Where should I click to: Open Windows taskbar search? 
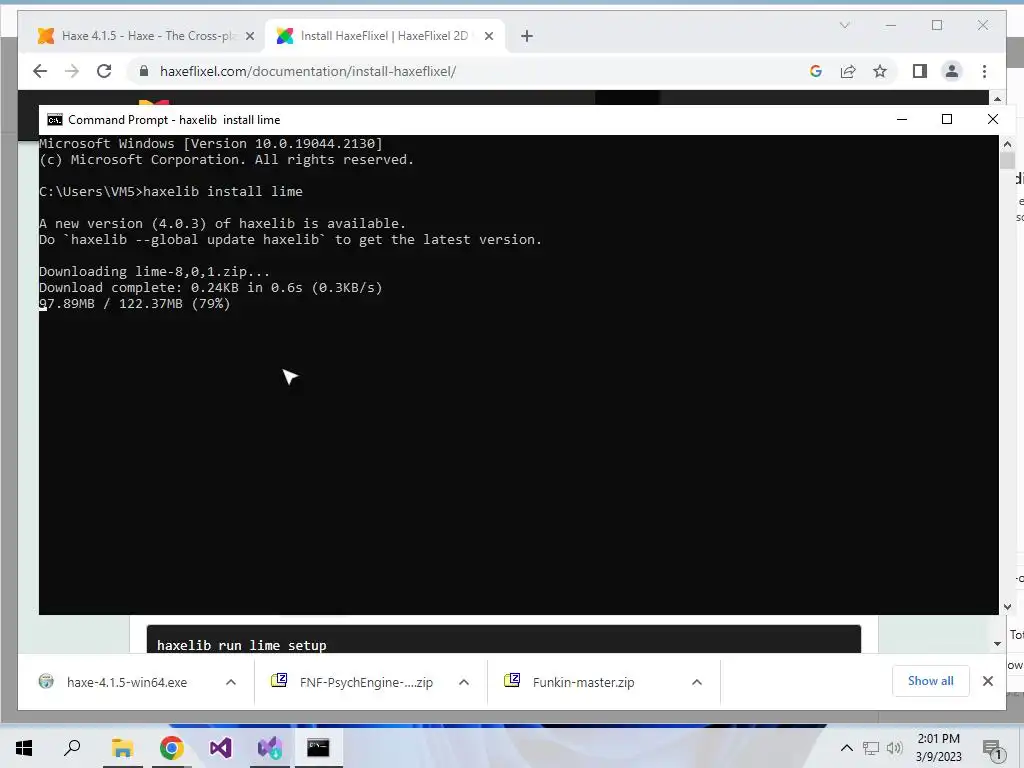[x=72, y=748]
